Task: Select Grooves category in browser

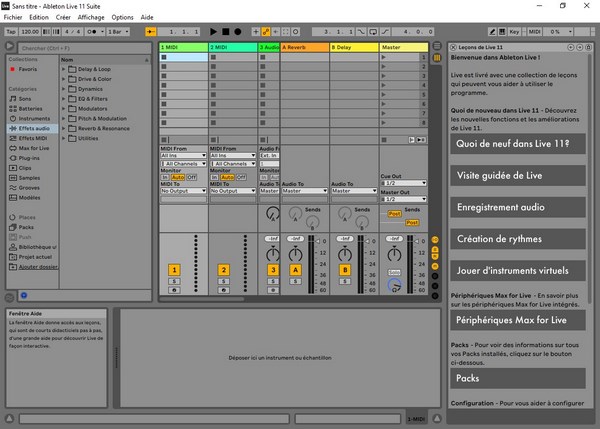Action: tap(29, 188)
